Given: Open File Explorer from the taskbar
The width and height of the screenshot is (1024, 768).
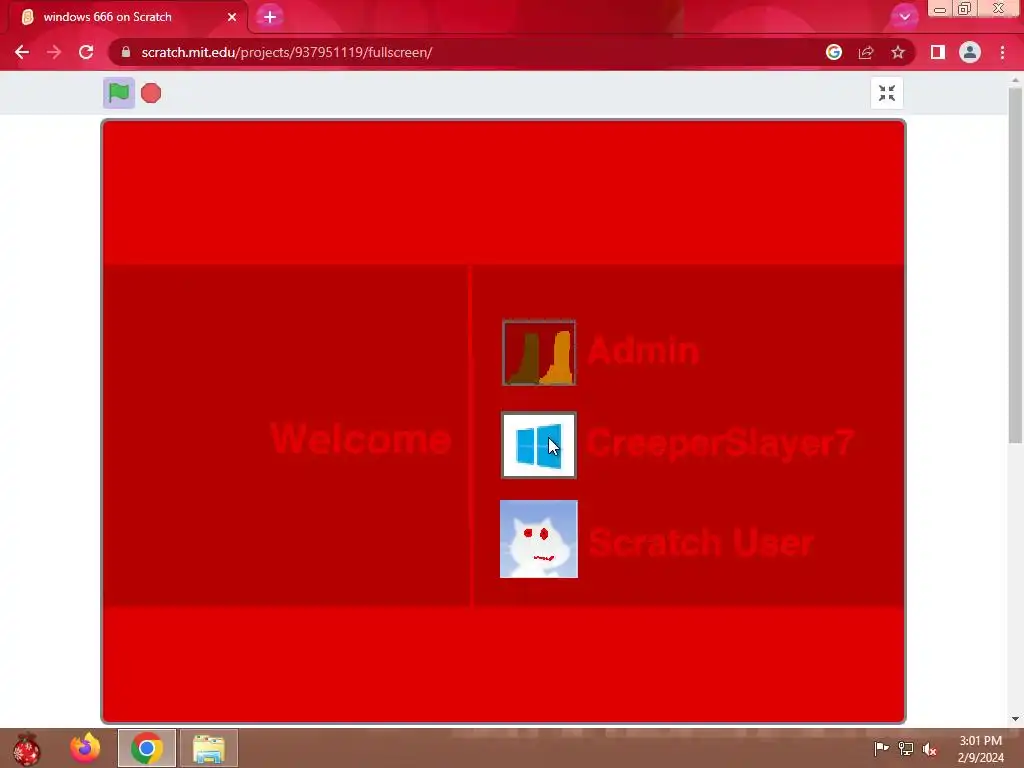Looking at the screenshot, I should pos(209,748).
